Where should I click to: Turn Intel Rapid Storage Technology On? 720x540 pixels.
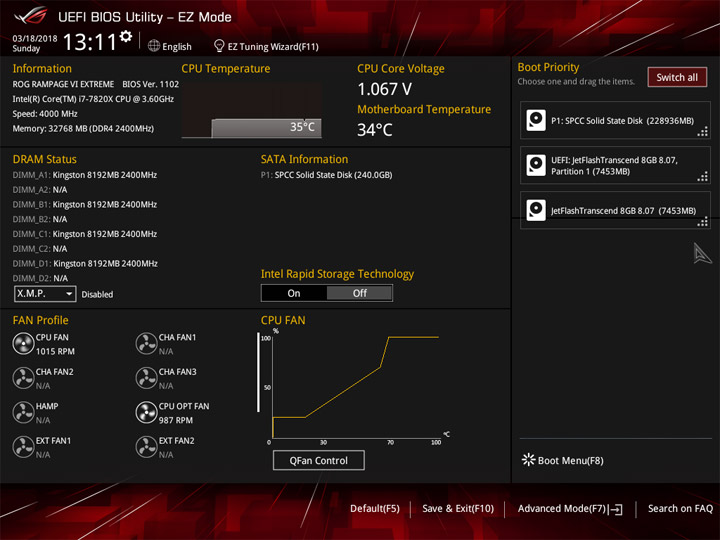click(x=294, y=293)
